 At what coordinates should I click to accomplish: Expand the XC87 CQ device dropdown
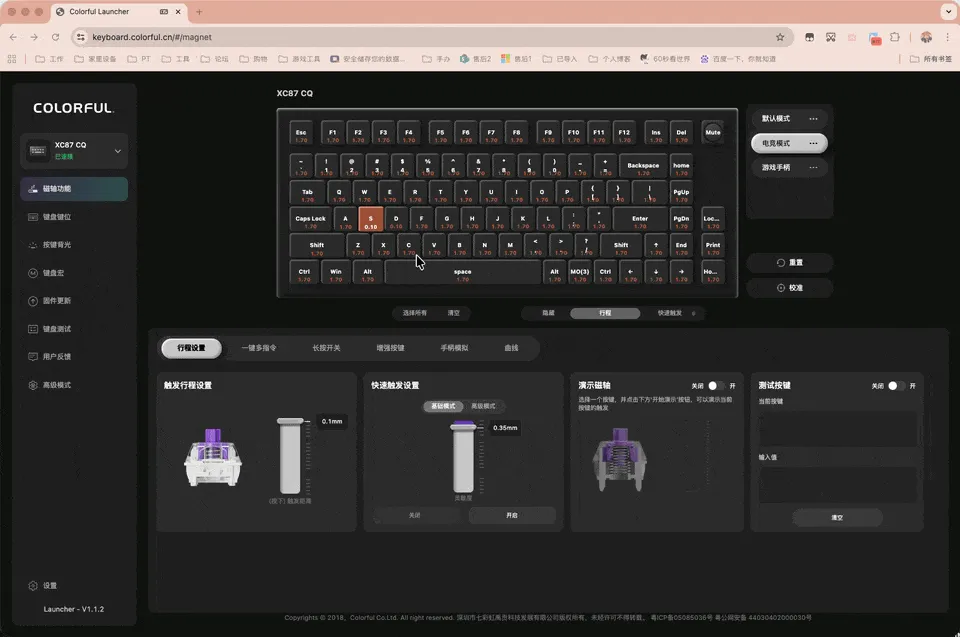[x=118, y=151]
